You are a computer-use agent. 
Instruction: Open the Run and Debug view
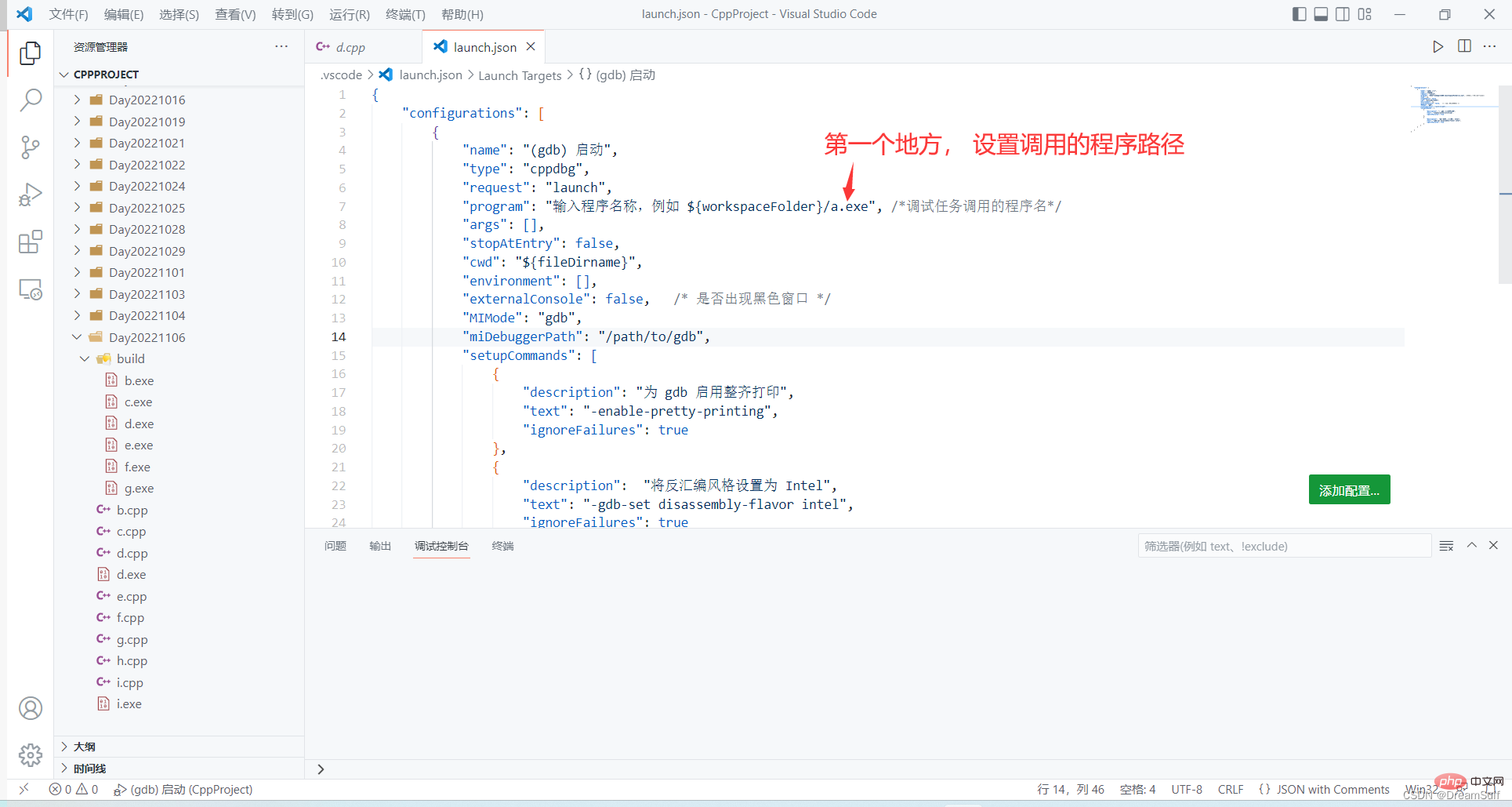31,194
